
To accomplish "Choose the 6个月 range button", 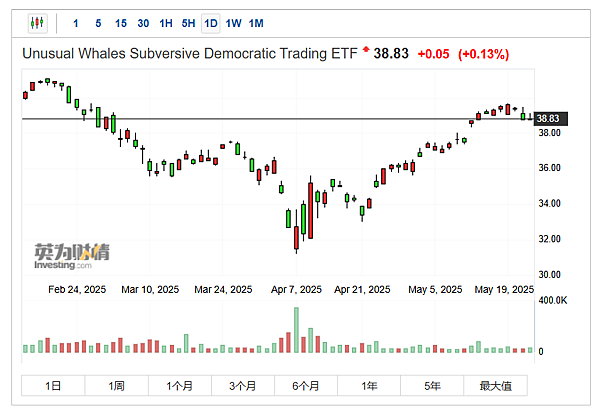I will [306, 386].
